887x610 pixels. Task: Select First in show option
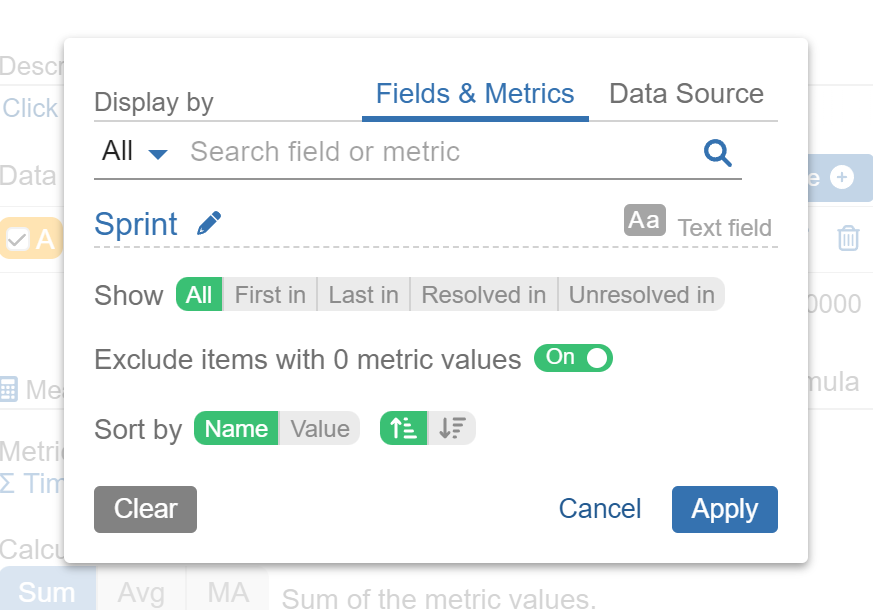click(x=269, y=294)
